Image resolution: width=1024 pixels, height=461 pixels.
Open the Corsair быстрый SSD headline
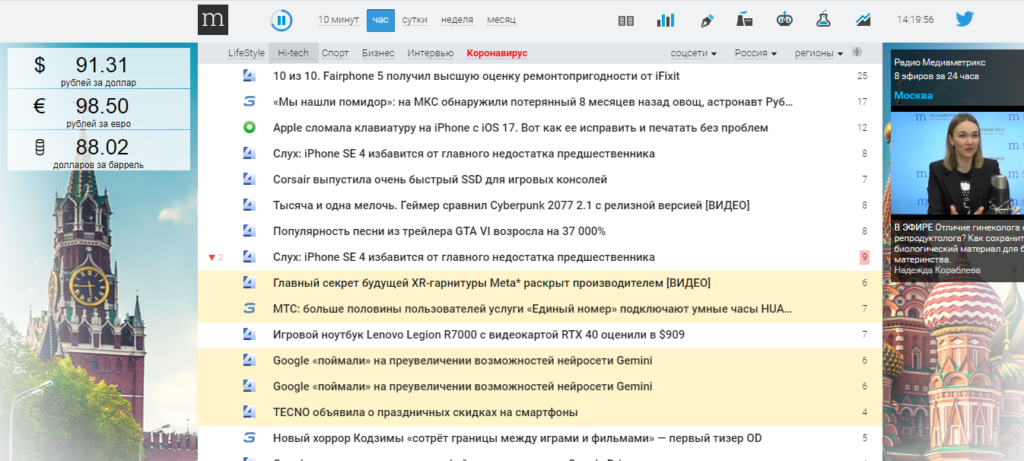pyautogui.click(x=440, y=180)
